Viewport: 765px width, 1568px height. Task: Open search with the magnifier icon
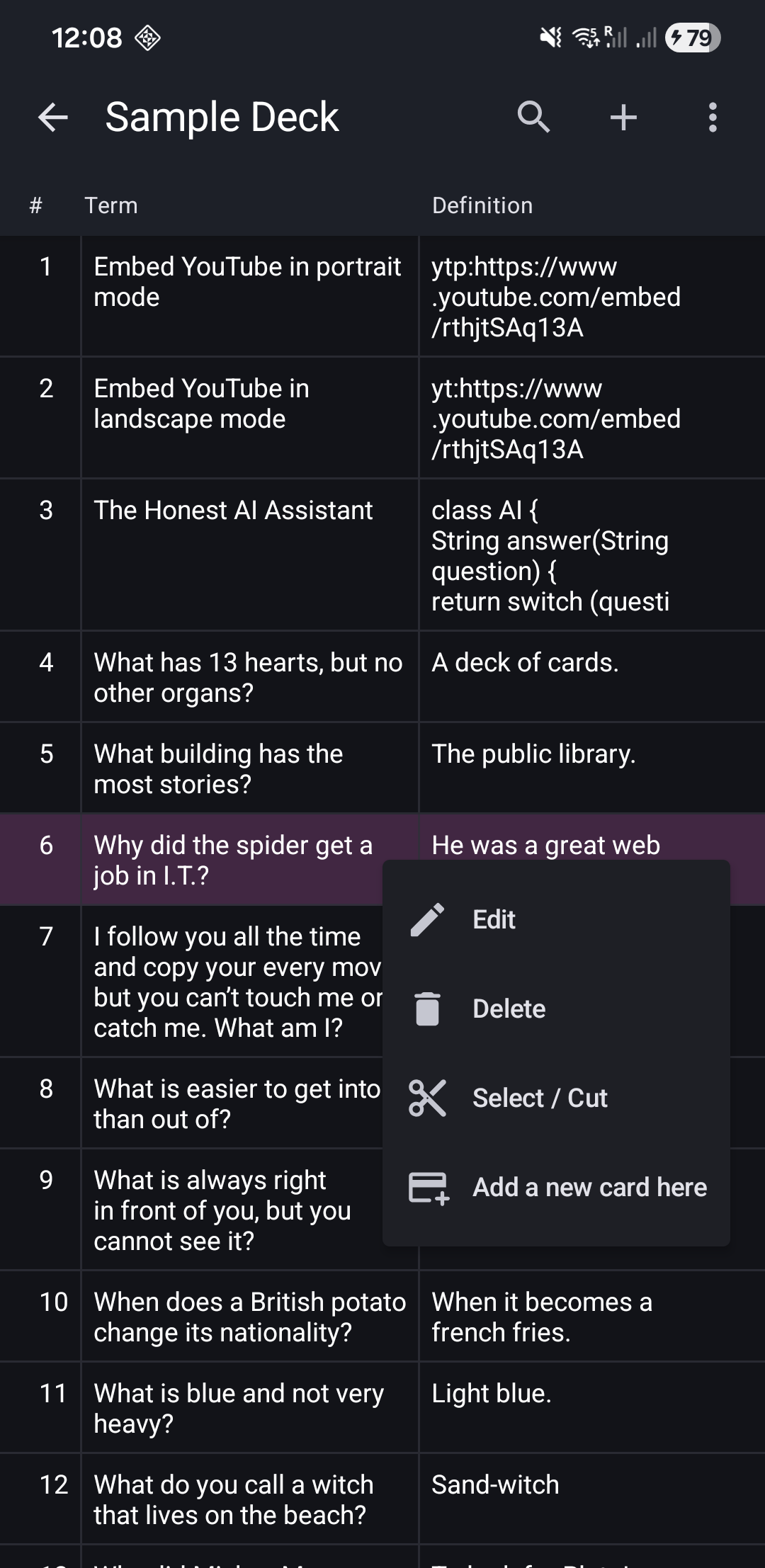tap(533, 117)
